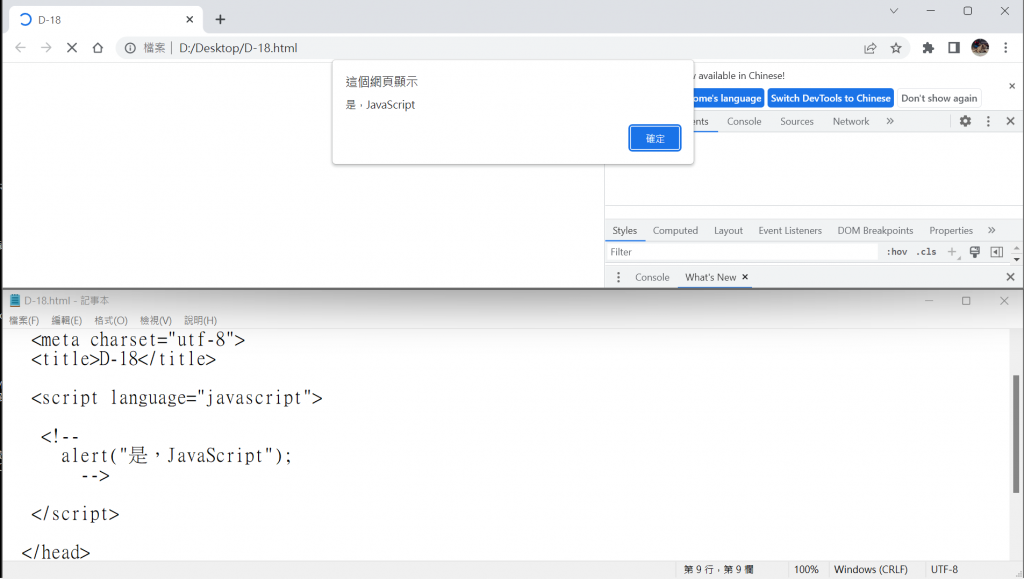Confirm the JavaScript alert with 確定
This screenshot has width=1024, height=579.
click(655, 138)
